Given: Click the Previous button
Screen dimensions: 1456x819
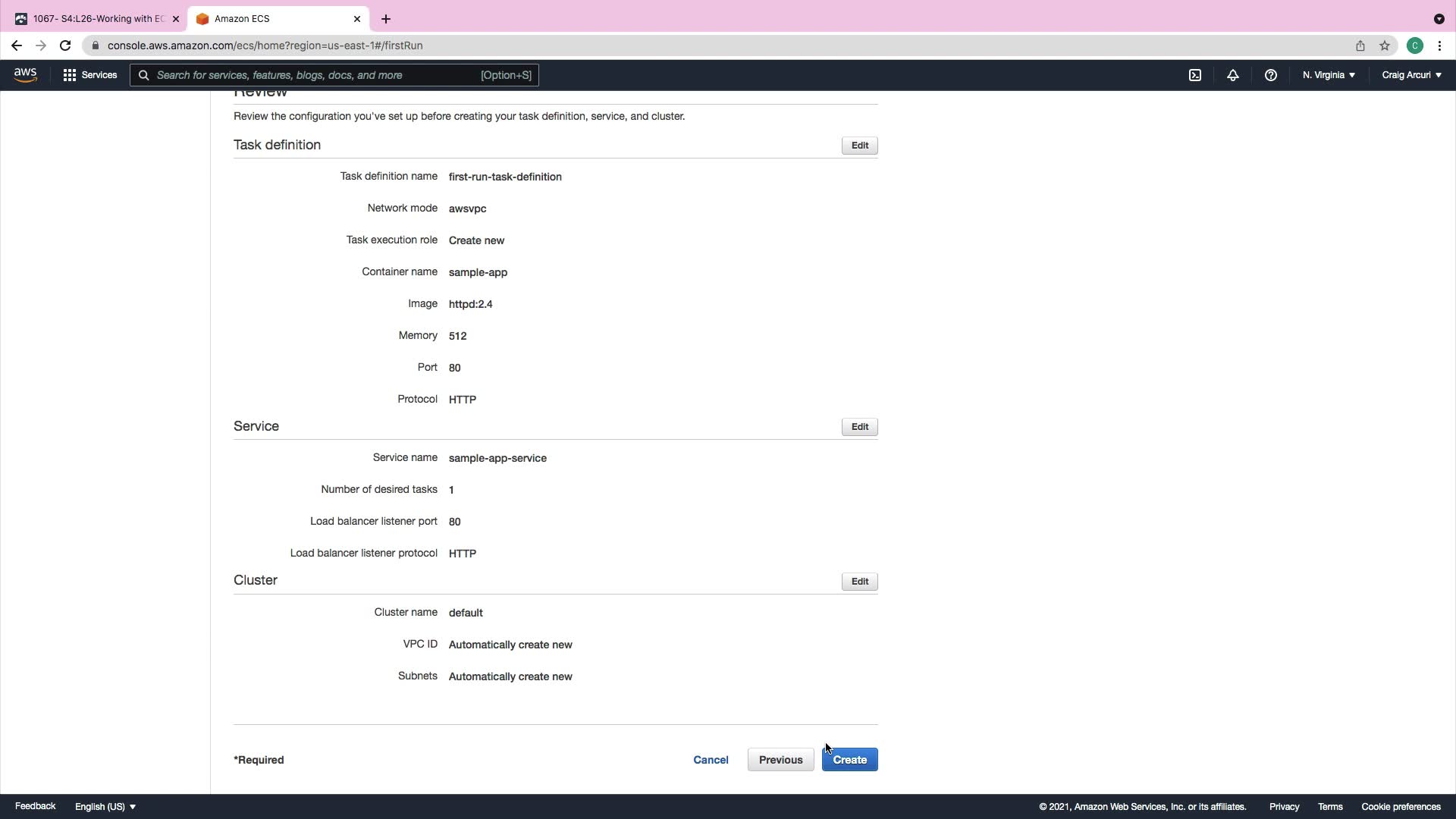Looking at the screenshot, I should pyautogui.click(x=780, y=760).
